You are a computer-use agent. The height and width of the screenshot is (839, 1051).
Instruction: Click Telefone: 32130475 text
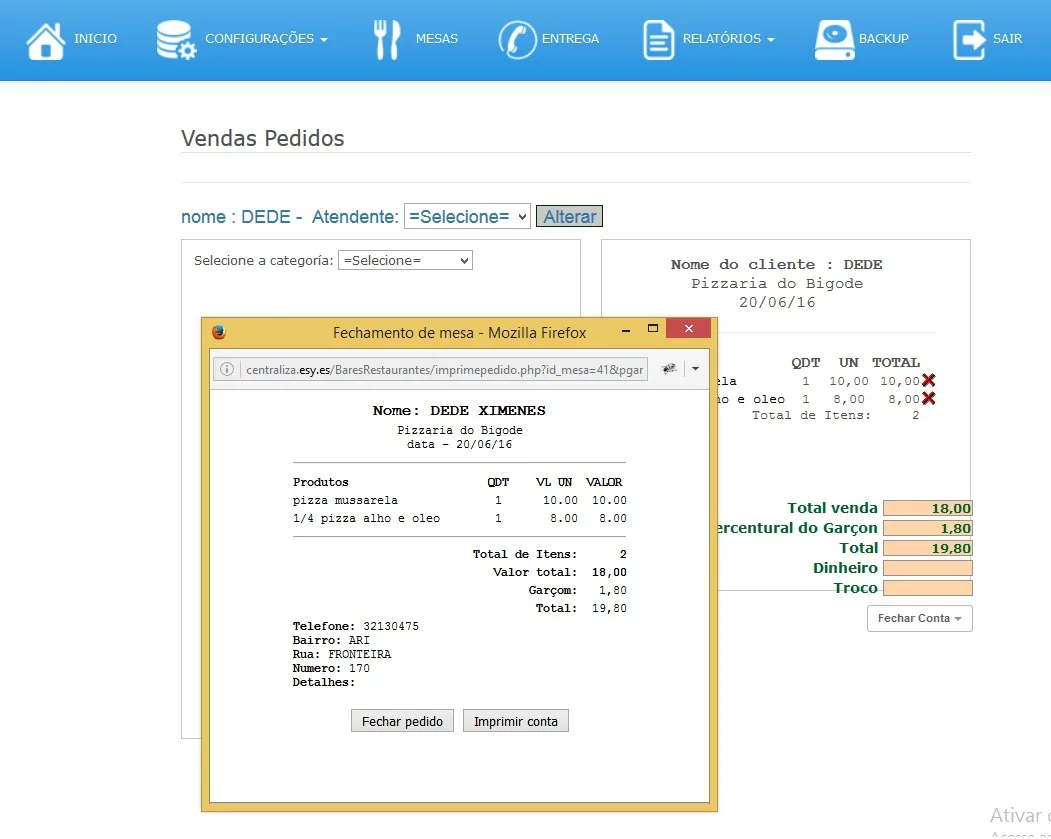coord(355,626)
